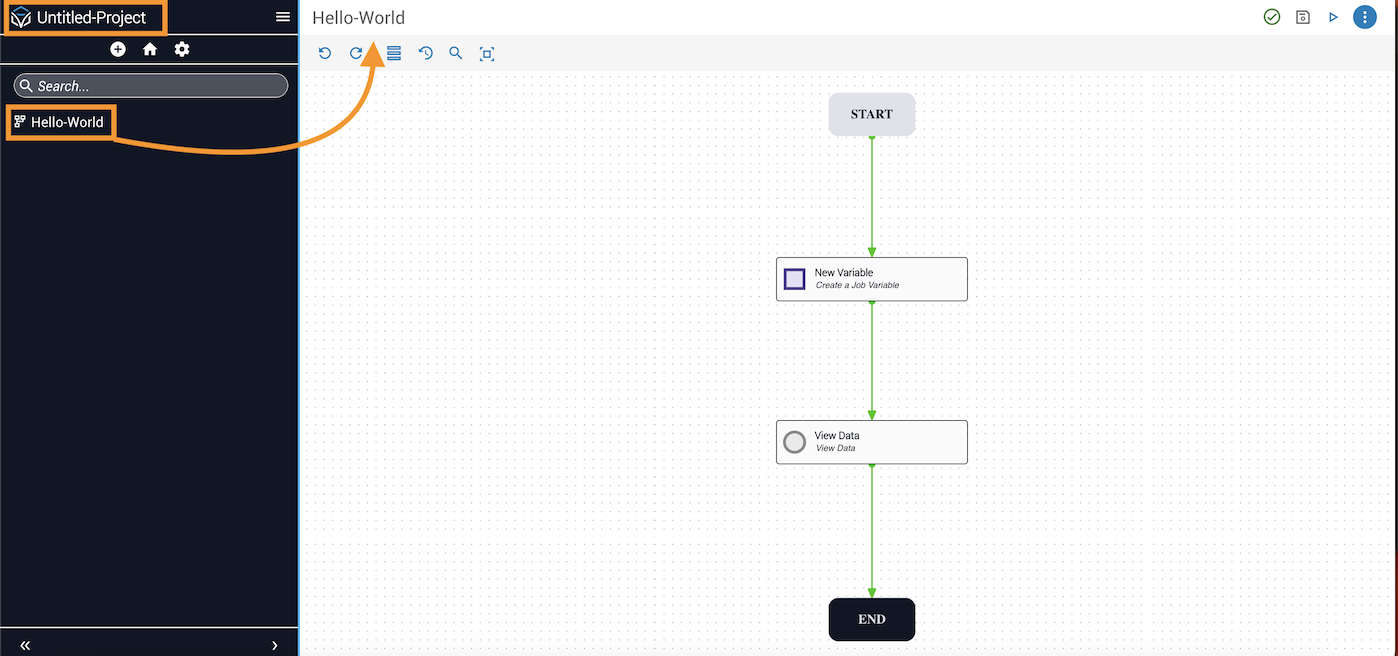Save the workflow with the disk icon
The image size is (1398, 656).
tap(1303, 17)
